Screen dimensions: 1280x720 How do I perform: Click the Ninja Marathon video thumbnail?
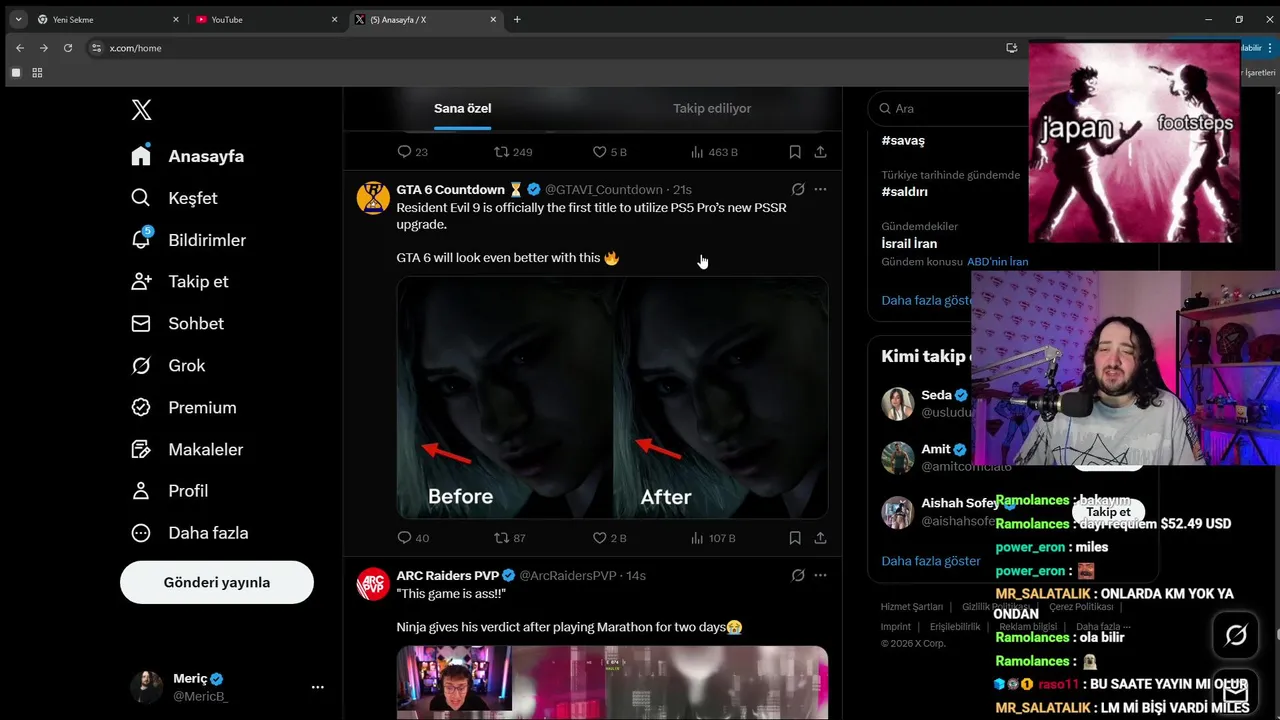(x=612, y=682)
